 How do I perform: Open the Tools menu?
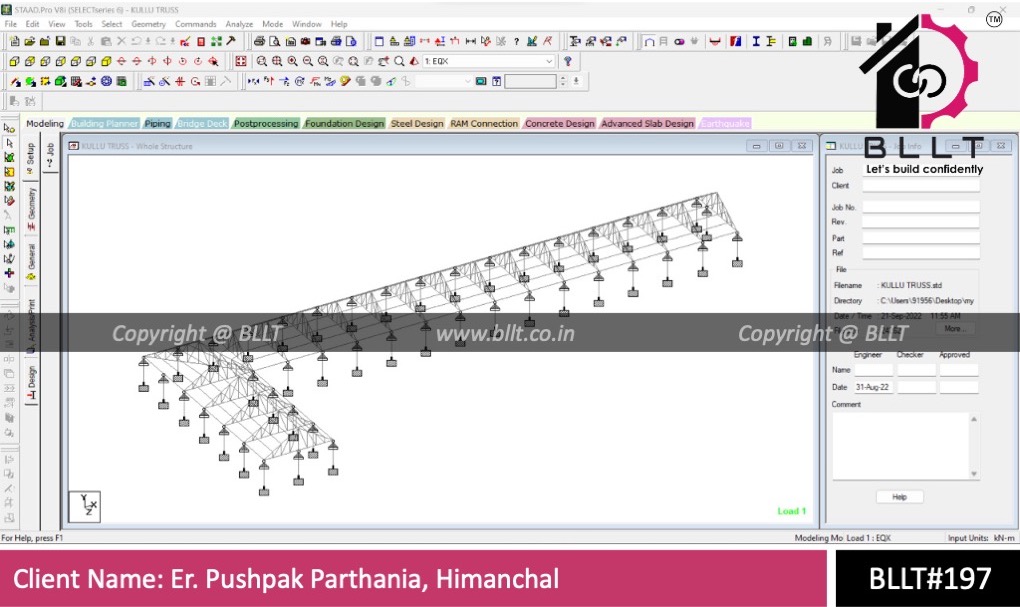point(83,24)
